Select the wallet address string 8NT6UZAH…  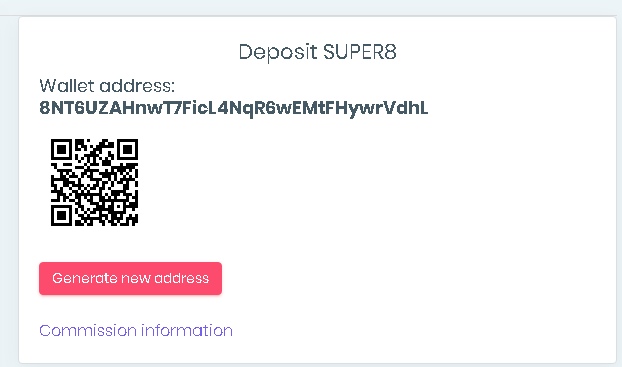(234, 108)
